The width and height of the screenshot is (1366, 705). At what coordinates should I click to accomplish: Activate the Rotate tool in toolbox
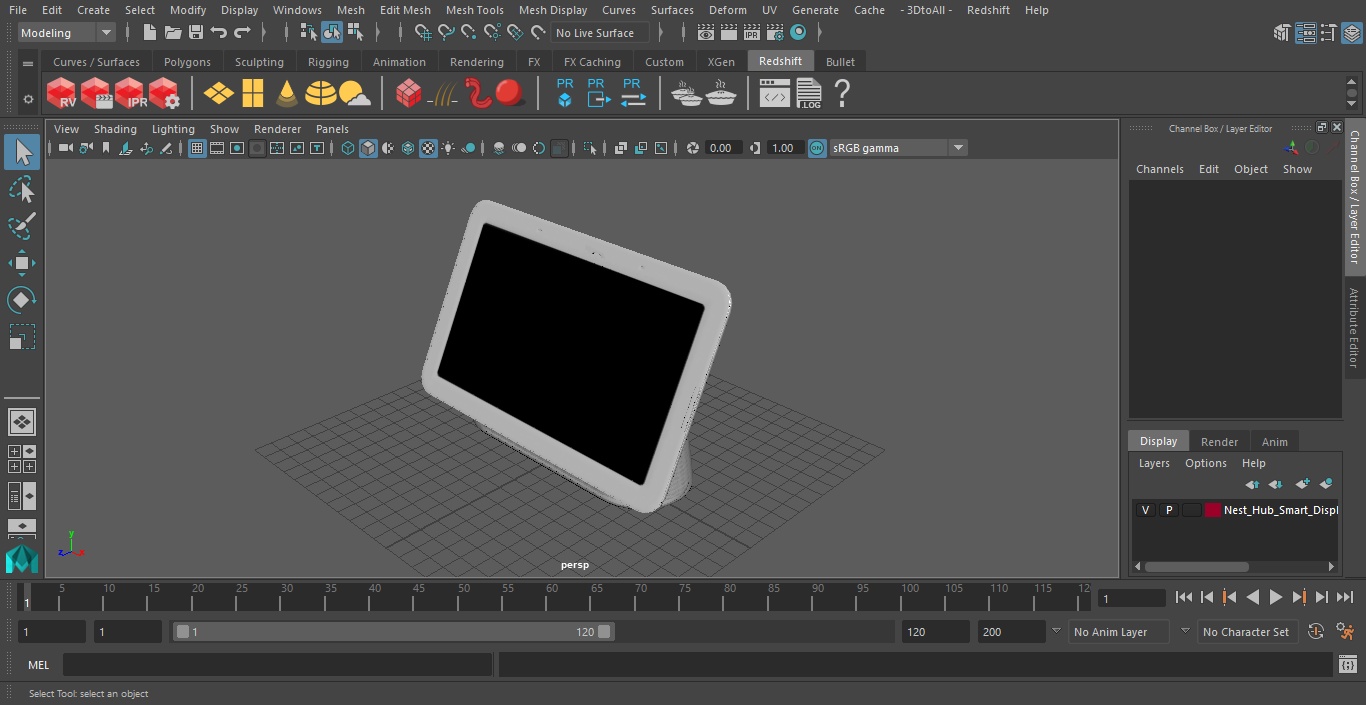point(22,299)
